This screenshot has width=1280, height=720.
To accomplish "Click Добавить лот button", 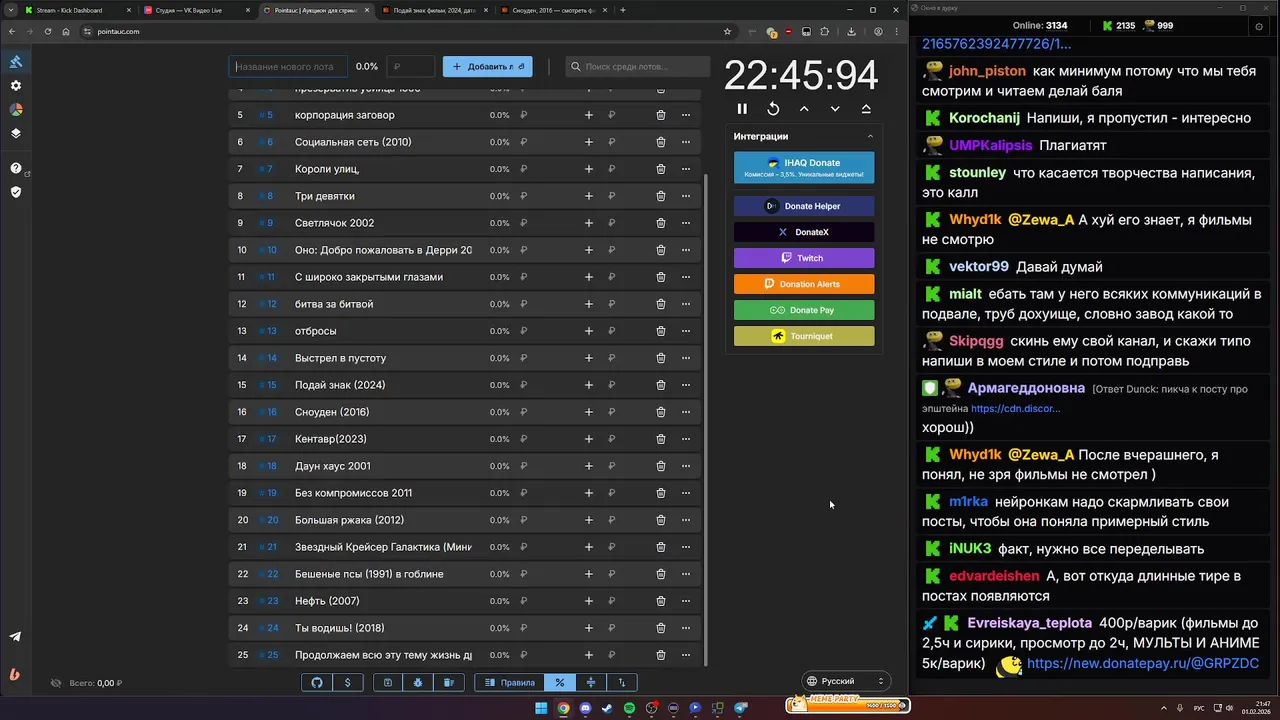I will [488, 67].
